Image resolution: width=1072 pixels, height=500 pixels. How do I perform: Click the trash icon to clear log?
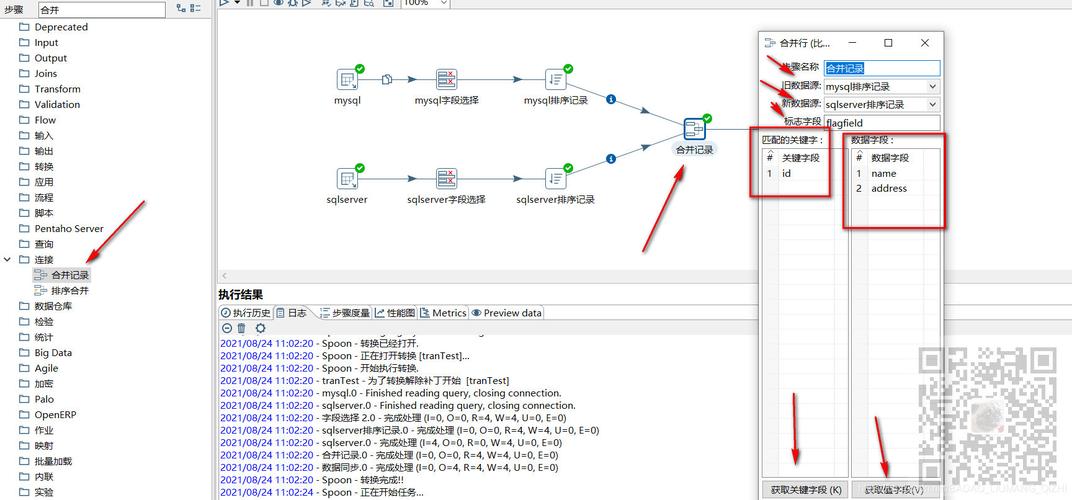241,328
